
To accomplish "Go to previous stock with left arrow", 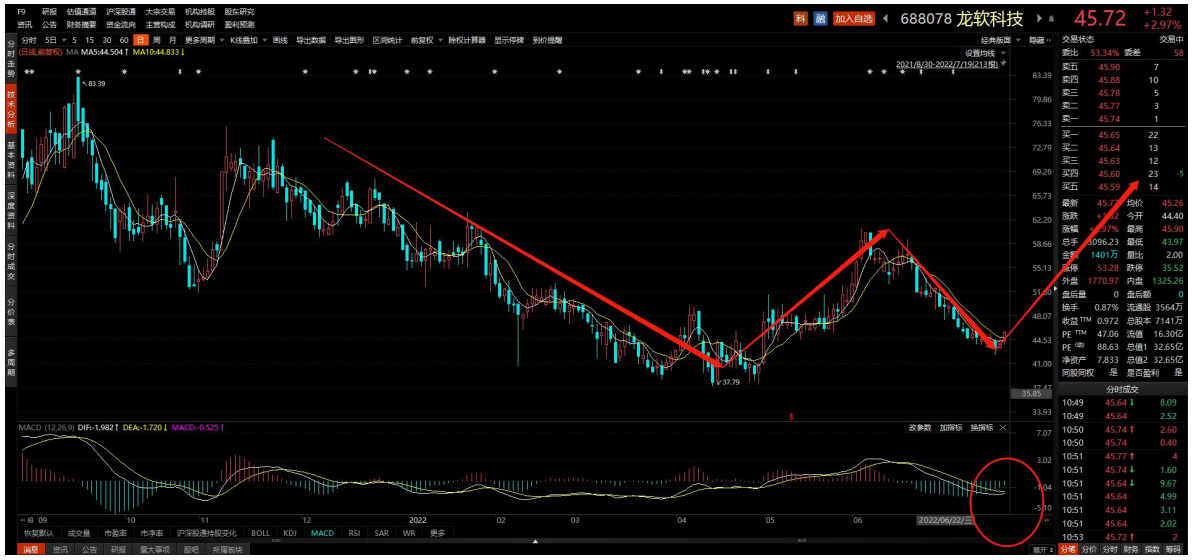I will pos(886,18).
